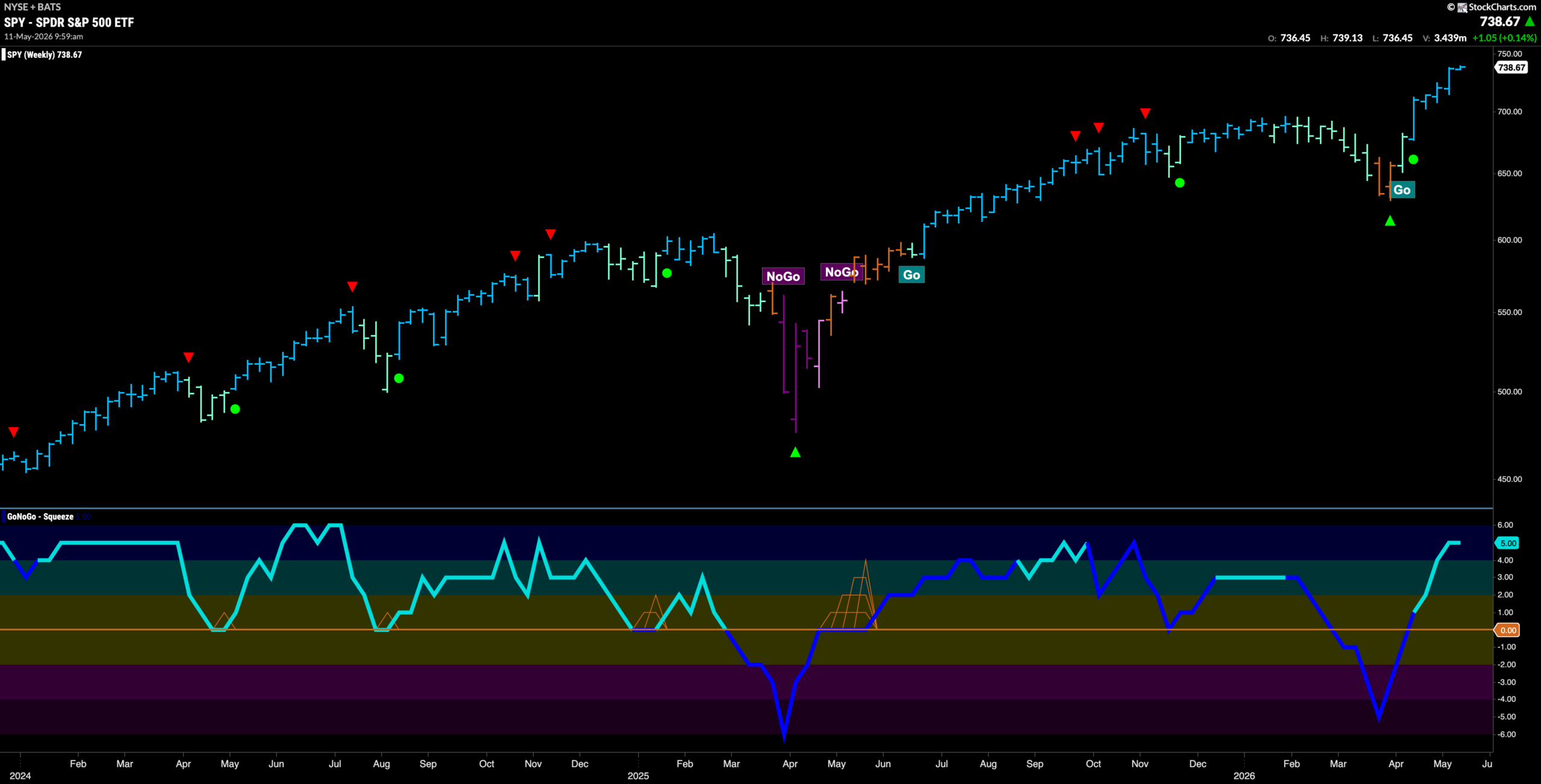Click the 2025 year label on time axis
The height and width of the screenshot is (784, 1541).
point(638,776)
